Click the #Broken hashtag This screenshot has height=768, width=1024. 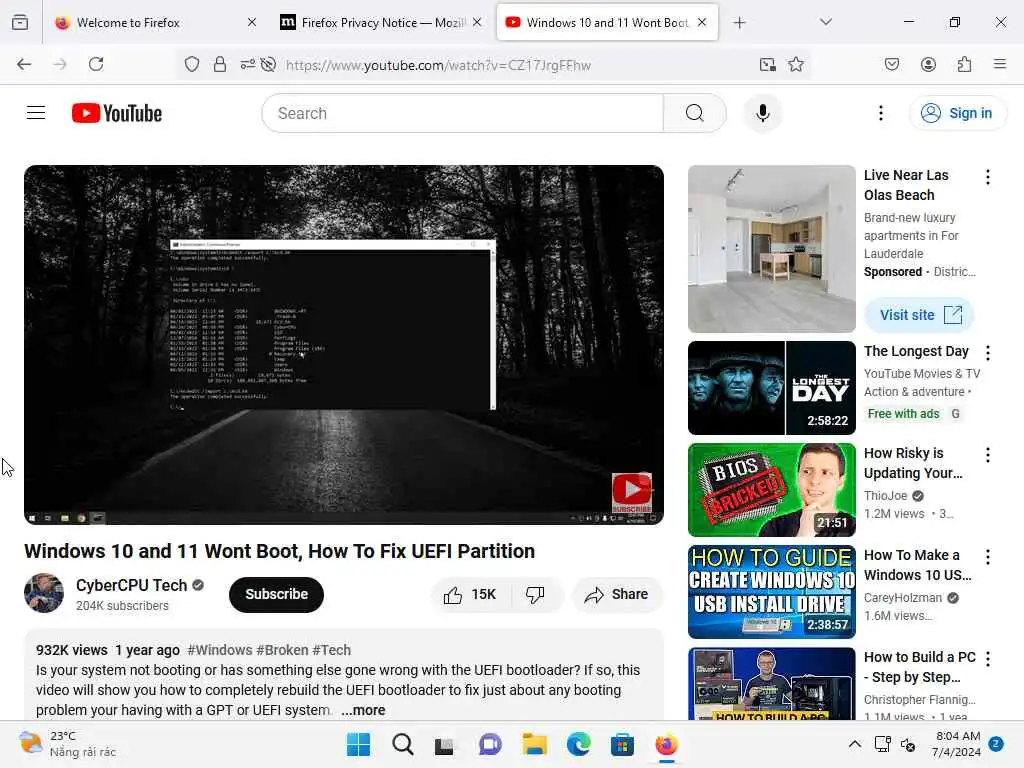click(282, 650)
